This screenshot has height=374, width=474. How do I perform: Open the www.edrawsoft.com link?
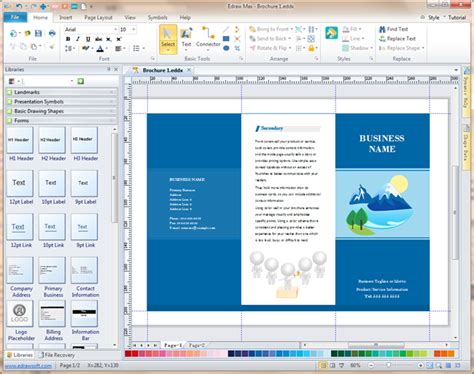click(28, 365)
